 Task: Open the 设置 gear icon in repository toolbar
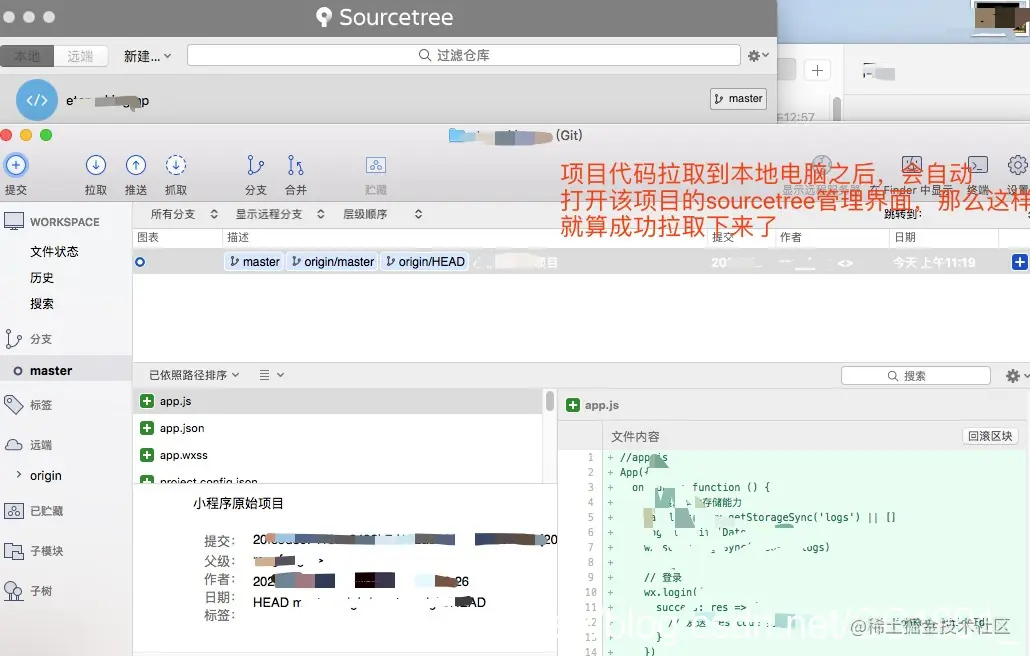coord(1018,164)
